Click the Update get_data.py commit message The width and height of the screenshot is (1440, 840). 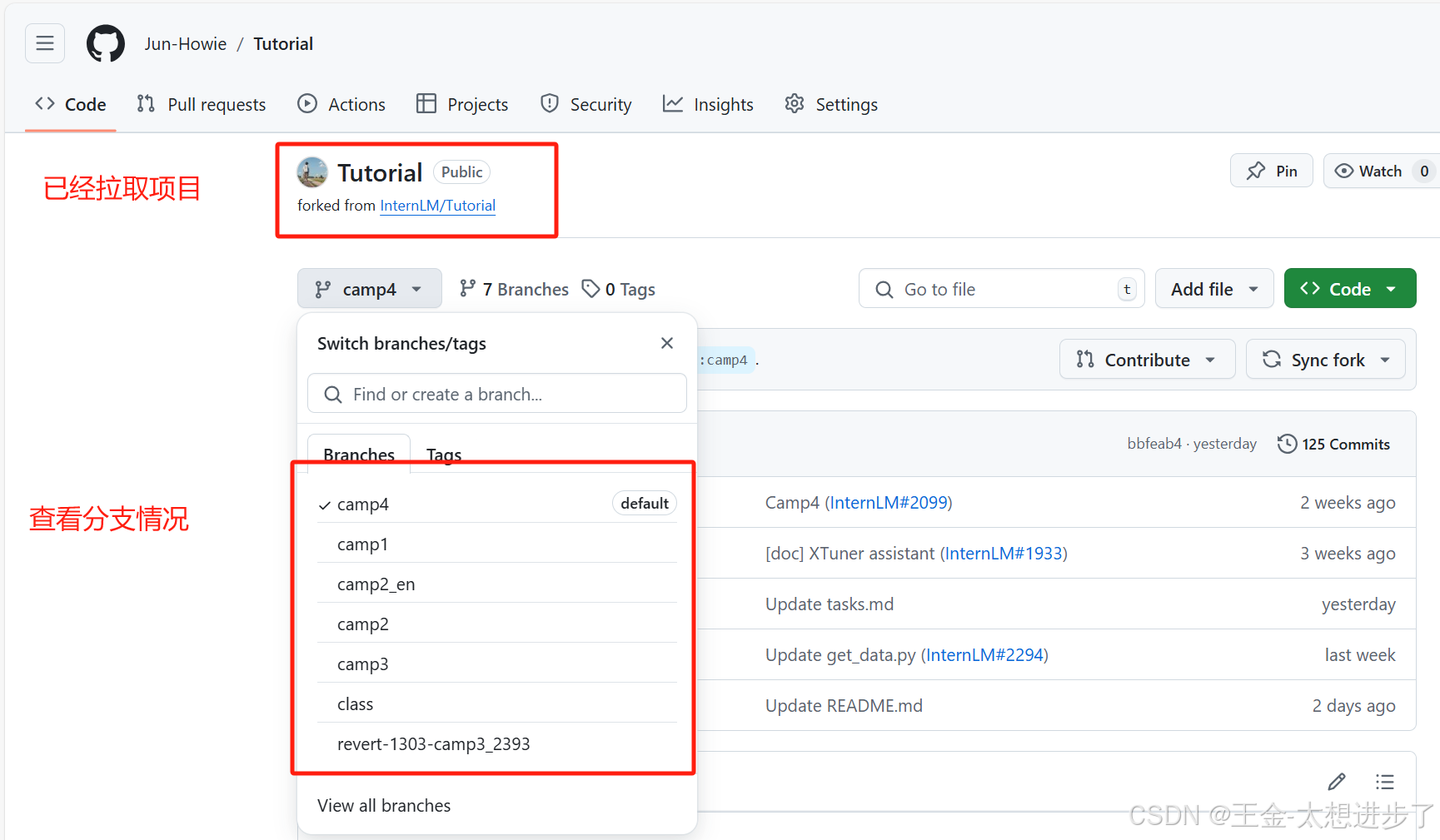[840, 655]
